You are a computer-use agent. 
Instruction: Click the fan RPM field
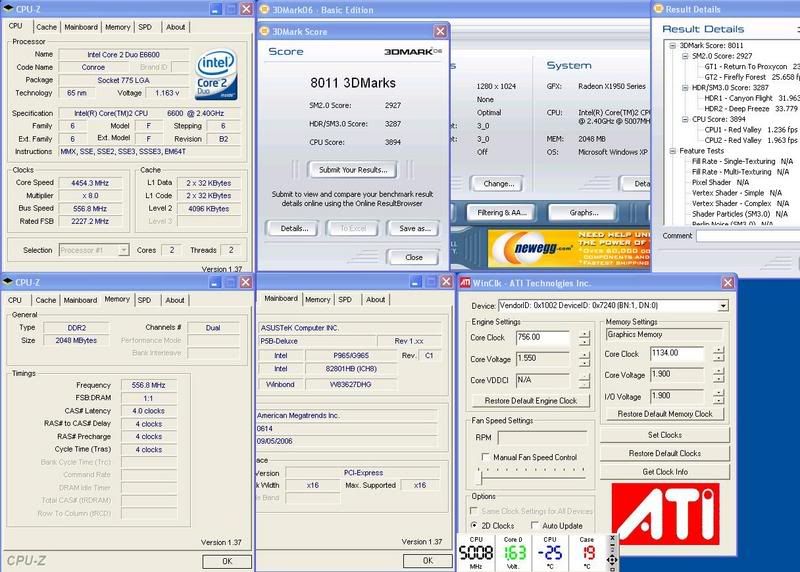point(542,437)
